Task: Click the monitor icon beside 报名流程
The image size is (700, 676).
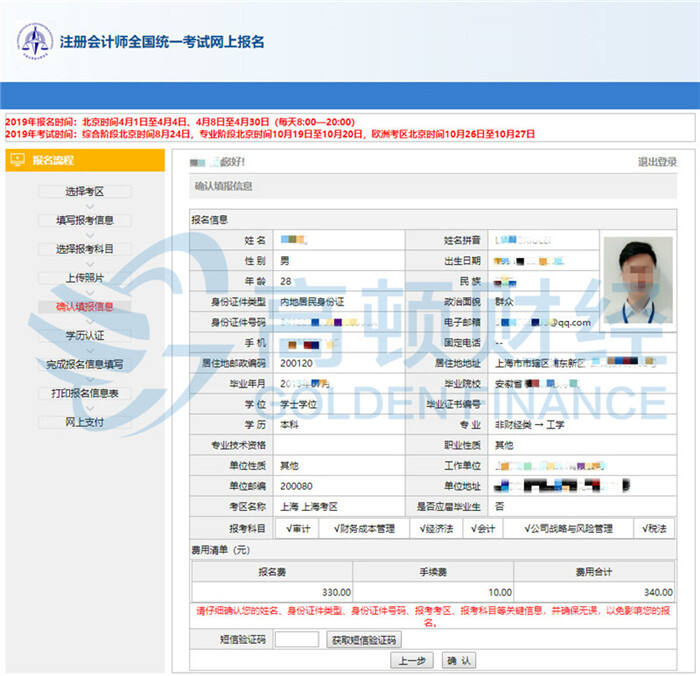Action: tap(17, 160)
